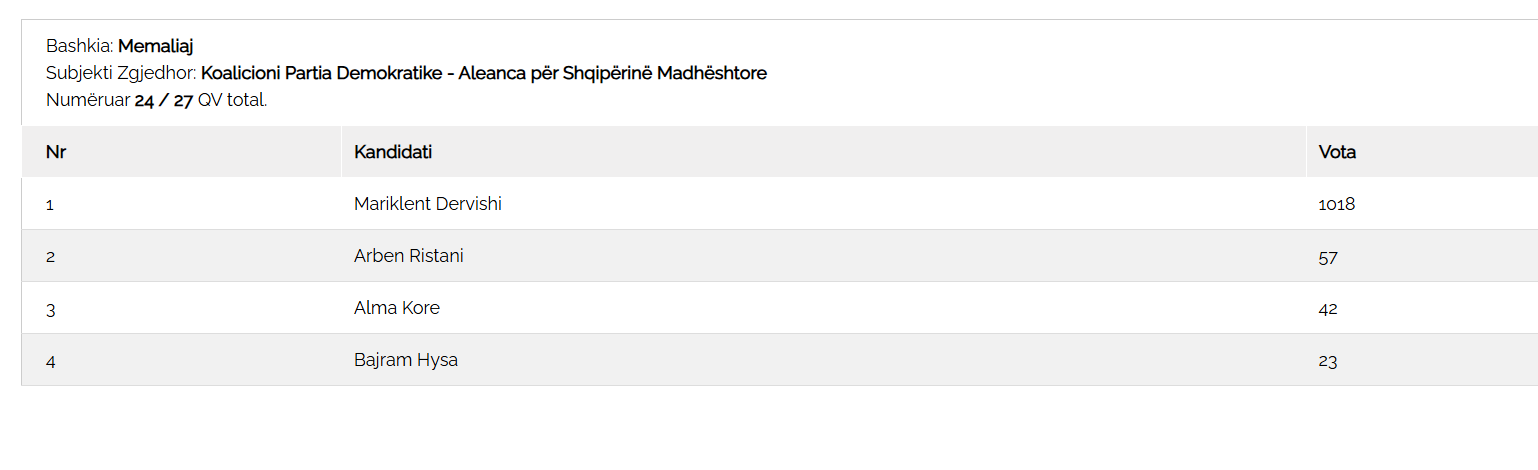Click the 24 / 27 counted figure

163,100
